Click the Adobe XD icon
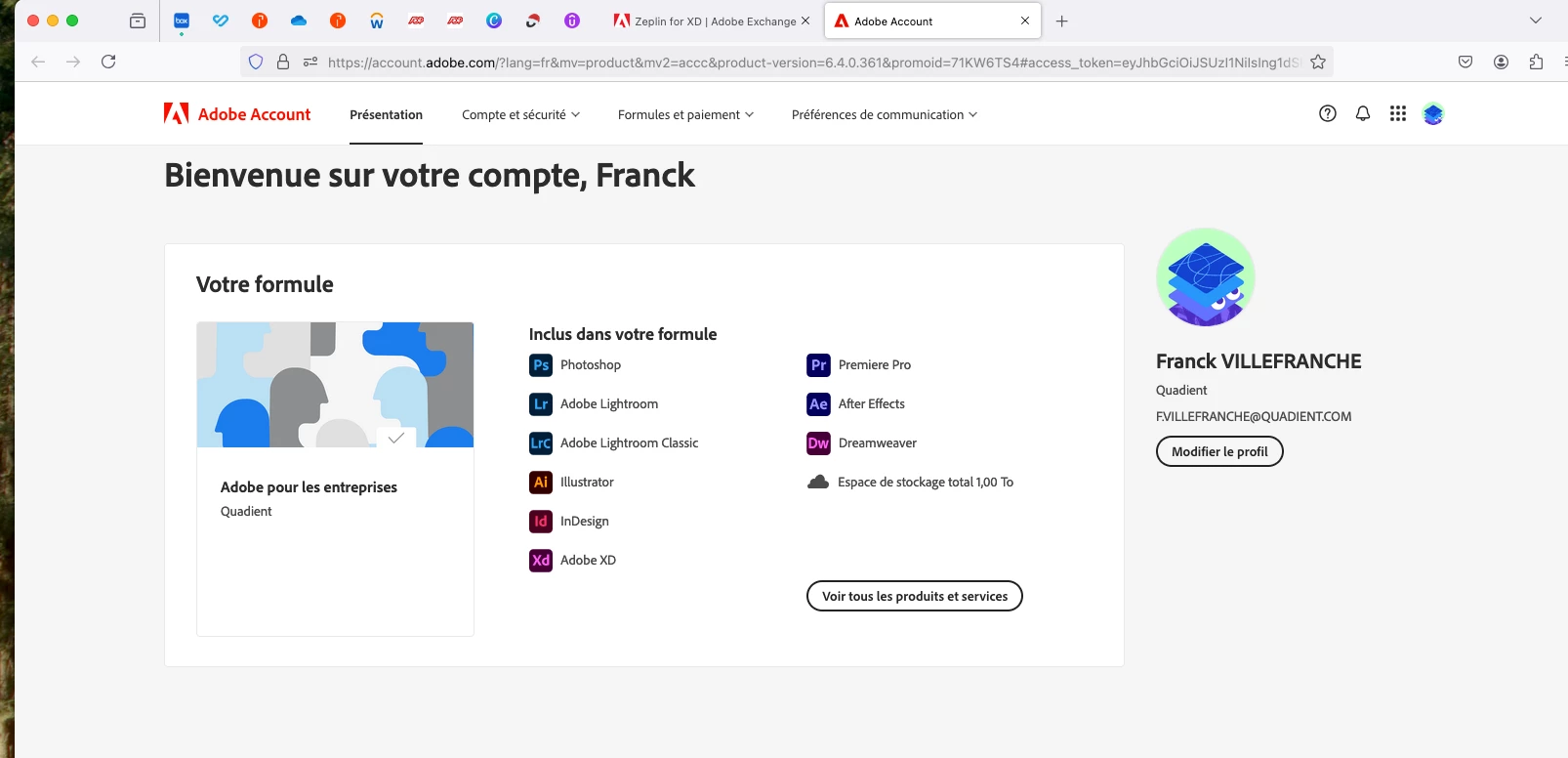 541,561
